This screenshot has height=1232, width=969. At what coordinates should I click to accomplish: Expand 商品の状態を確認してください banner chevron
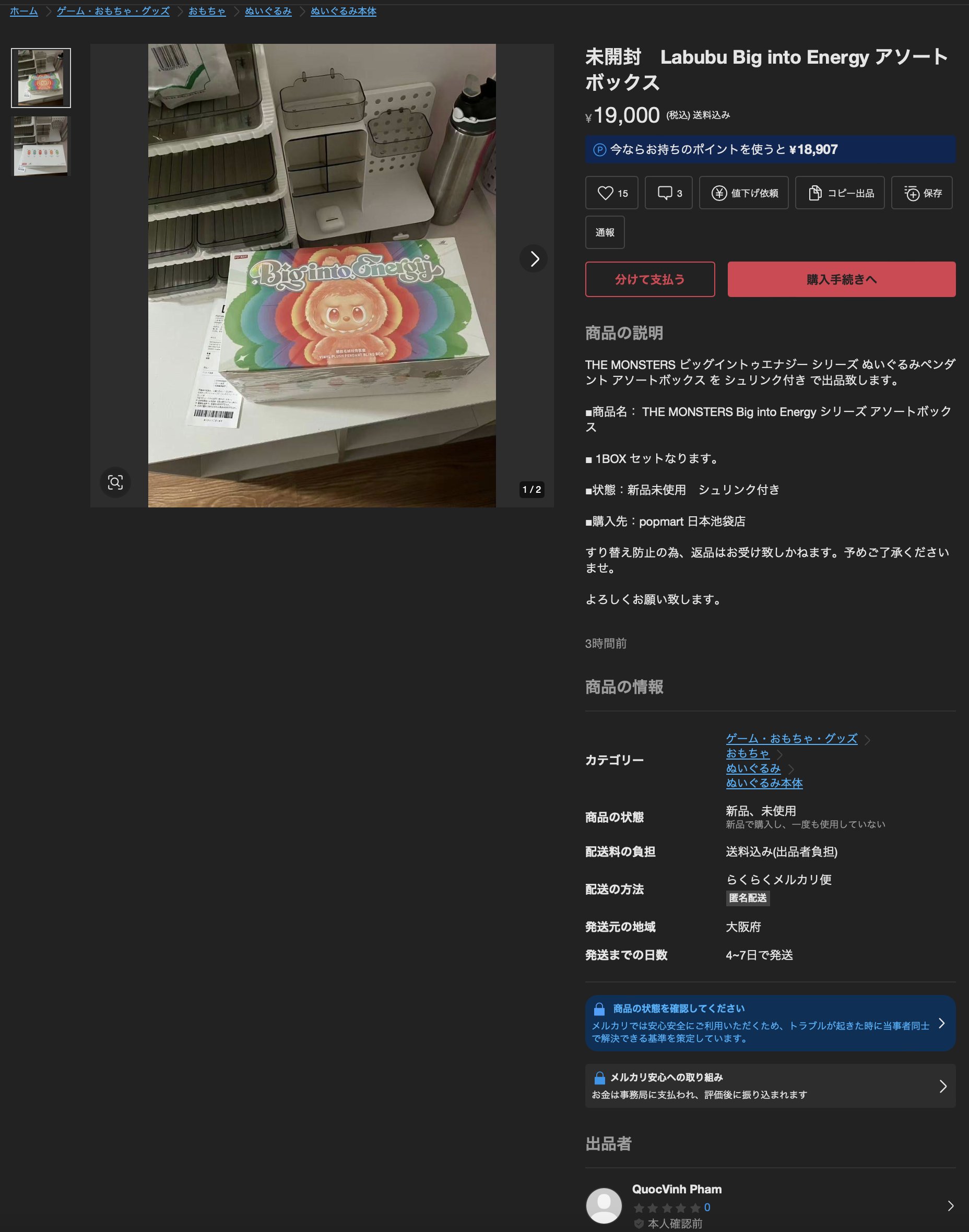click(x=942, y=1023)
